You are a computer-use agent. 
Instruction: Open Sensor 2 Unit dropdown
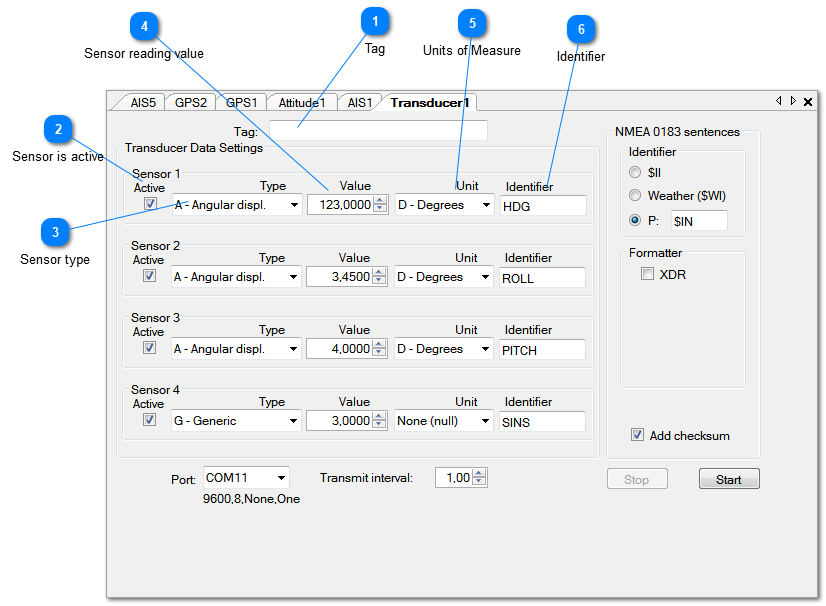point(444,277)
